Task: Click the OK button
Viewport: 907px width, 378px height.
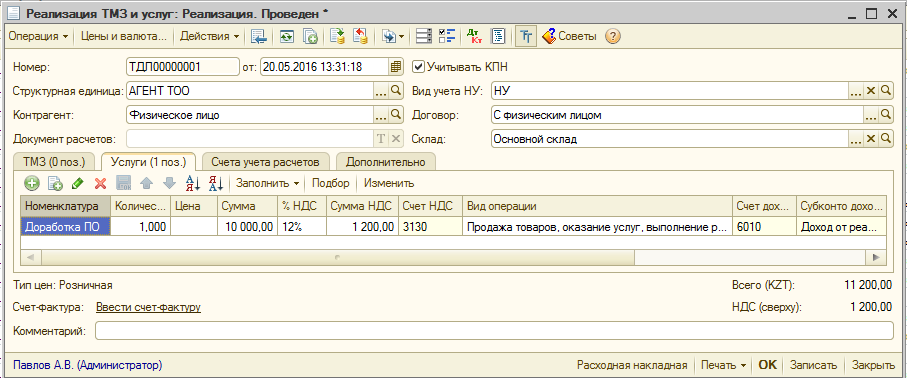Action: pos(768,365)
